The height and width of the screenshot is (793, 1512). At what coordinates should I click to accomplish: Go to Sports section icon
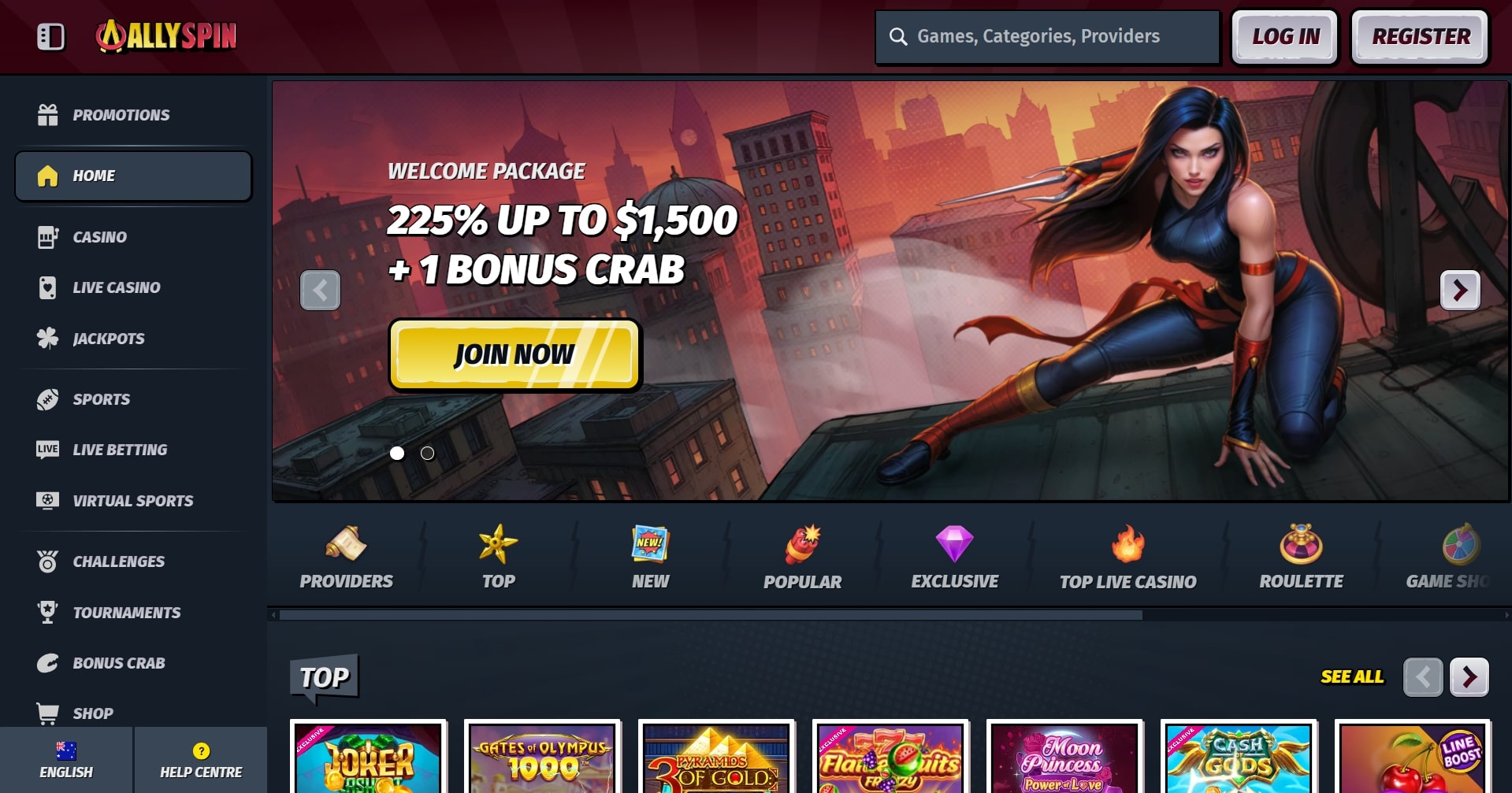(x=48, y=399)
